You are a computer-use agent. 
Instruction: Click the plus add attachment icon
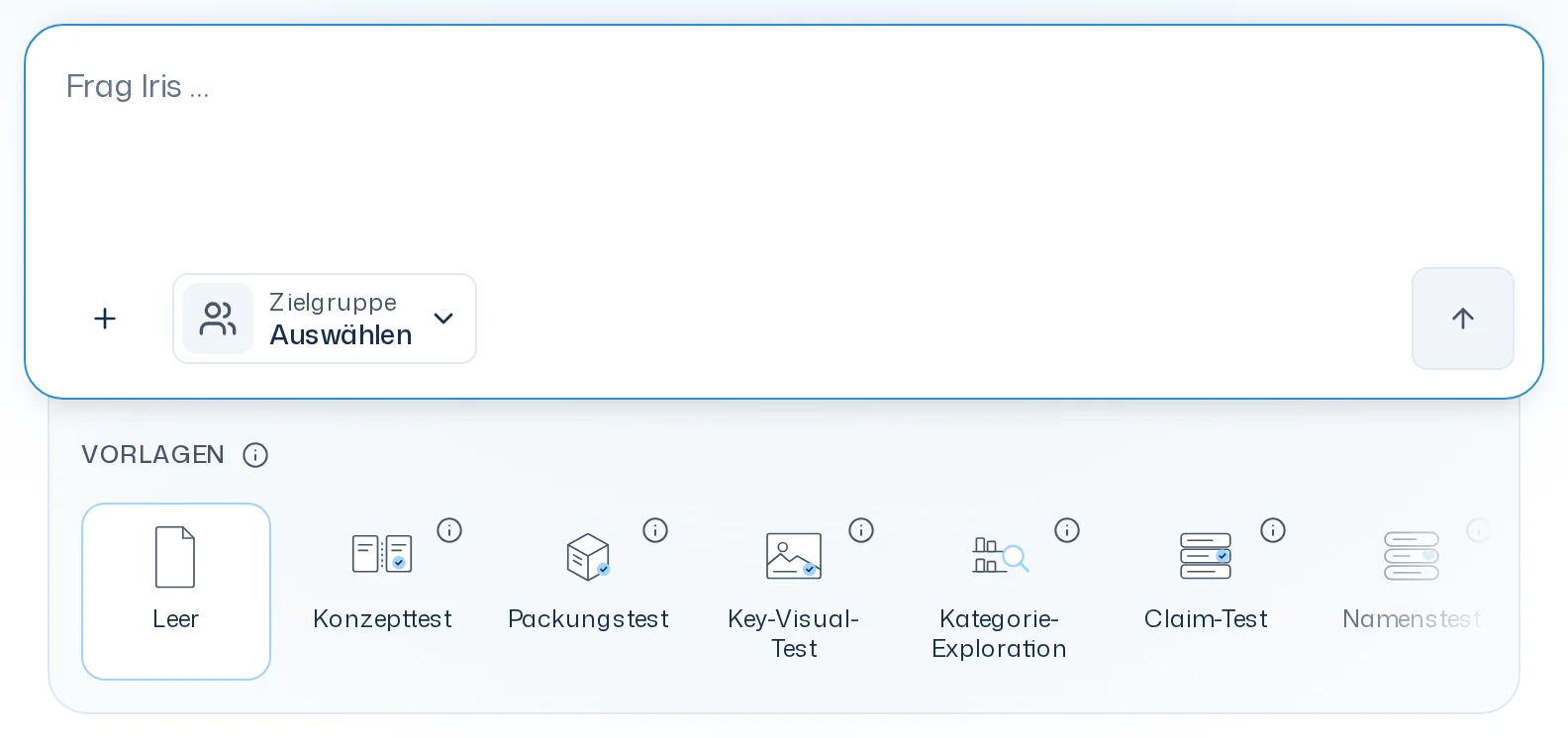(x=105, y=319)
